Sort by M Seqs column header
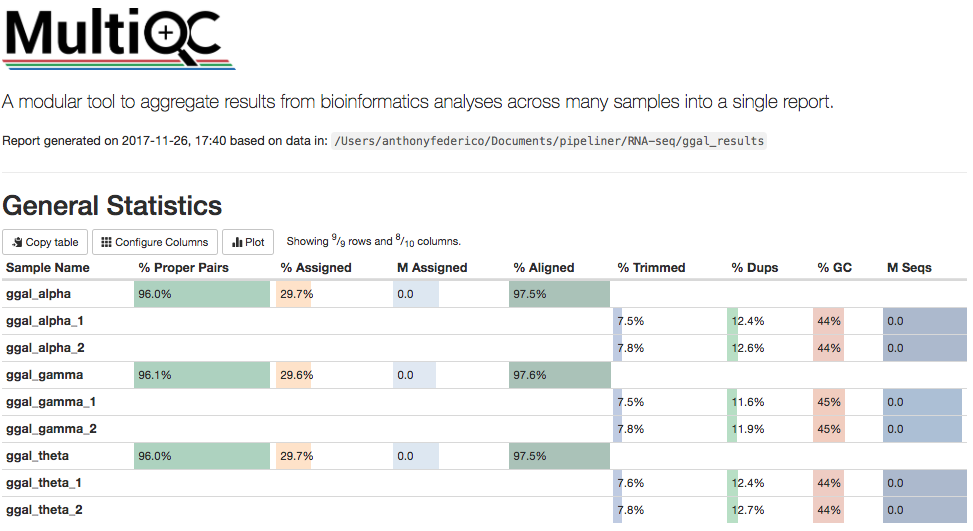 pyautogui.click(x=909, y=268)
